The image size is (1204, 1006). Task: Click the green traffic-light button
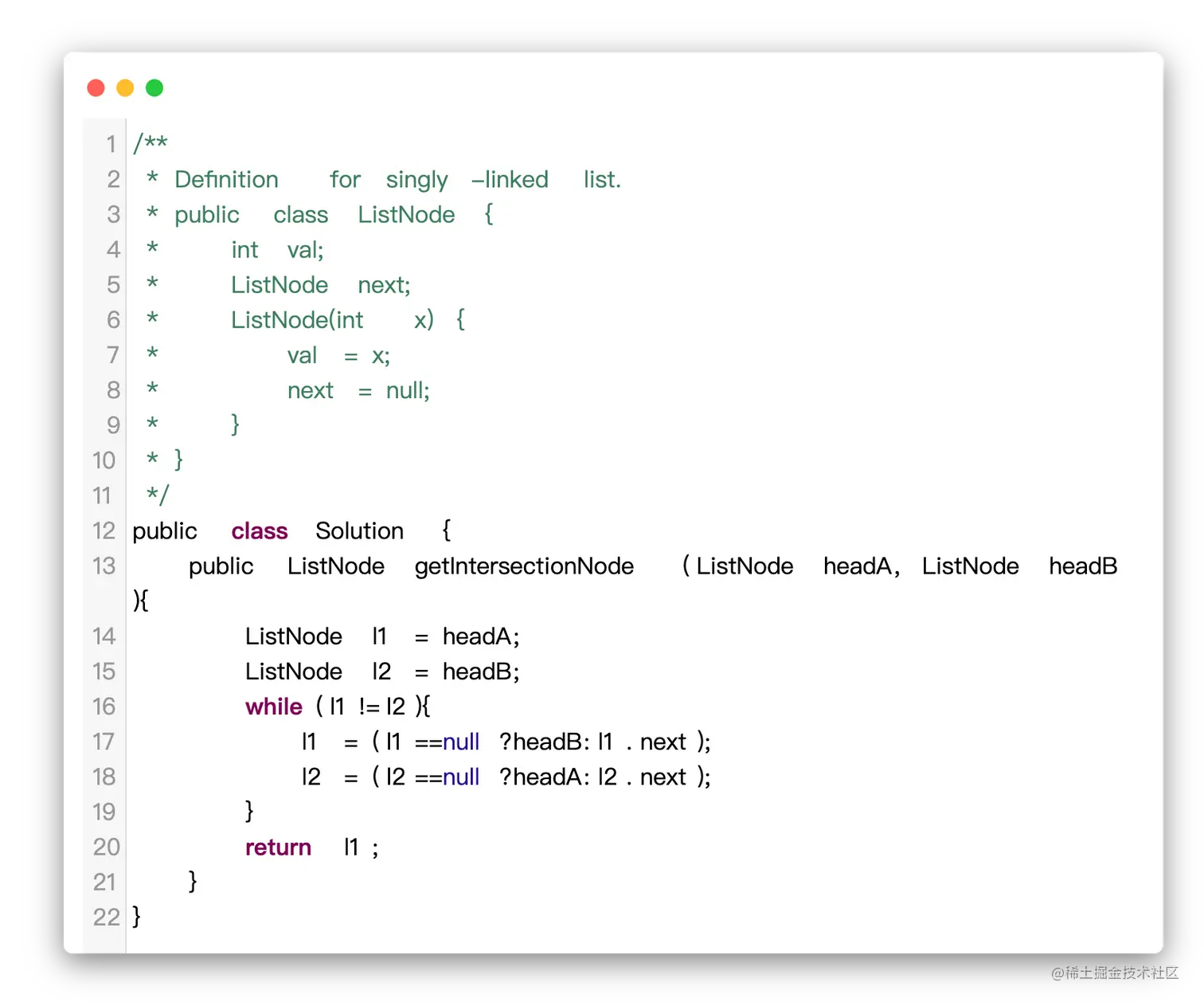click(154, 88)
